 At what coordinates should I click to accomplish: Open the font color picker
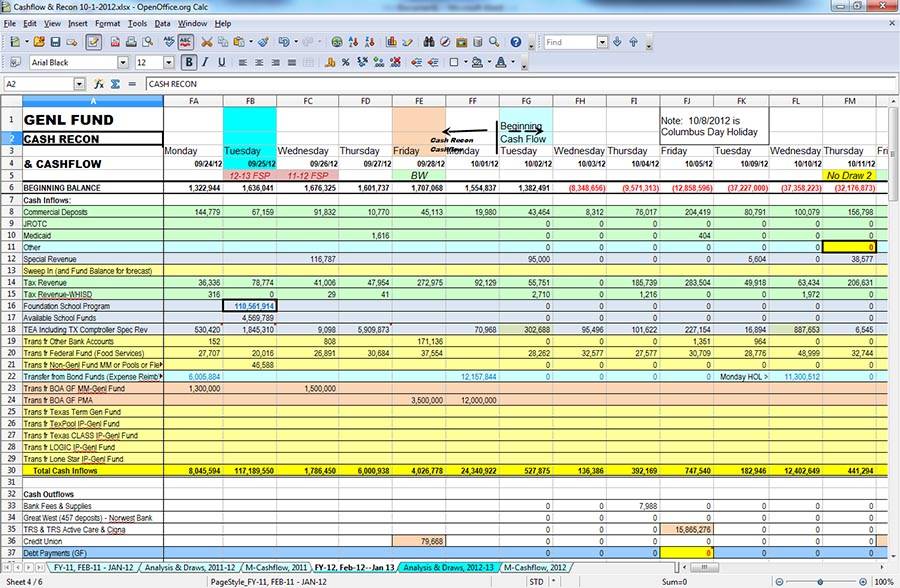[512, 62]
